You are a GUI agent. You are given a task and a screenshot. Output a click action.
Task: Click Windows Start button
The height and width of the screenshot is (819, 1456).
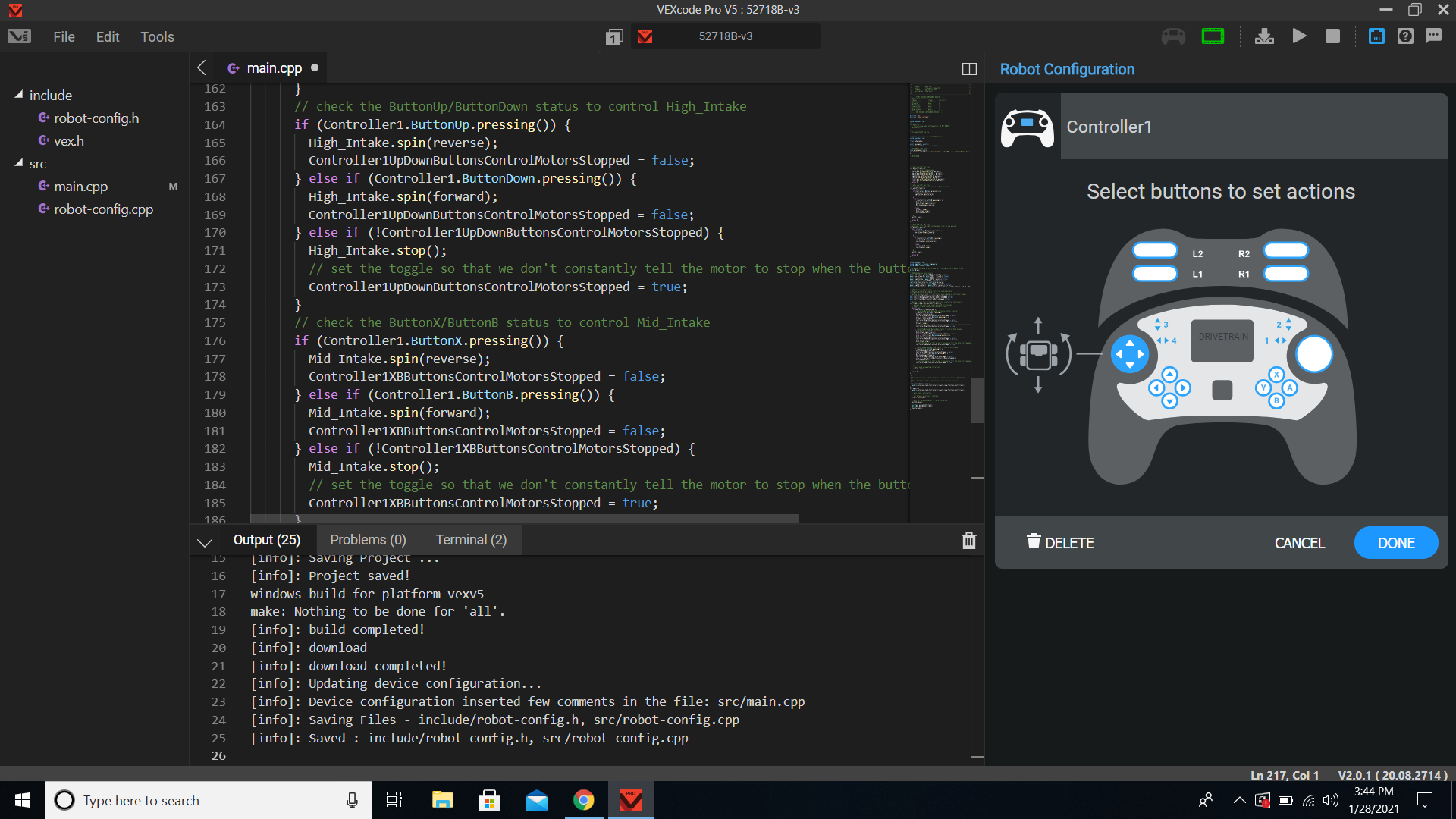pos(23,800)
